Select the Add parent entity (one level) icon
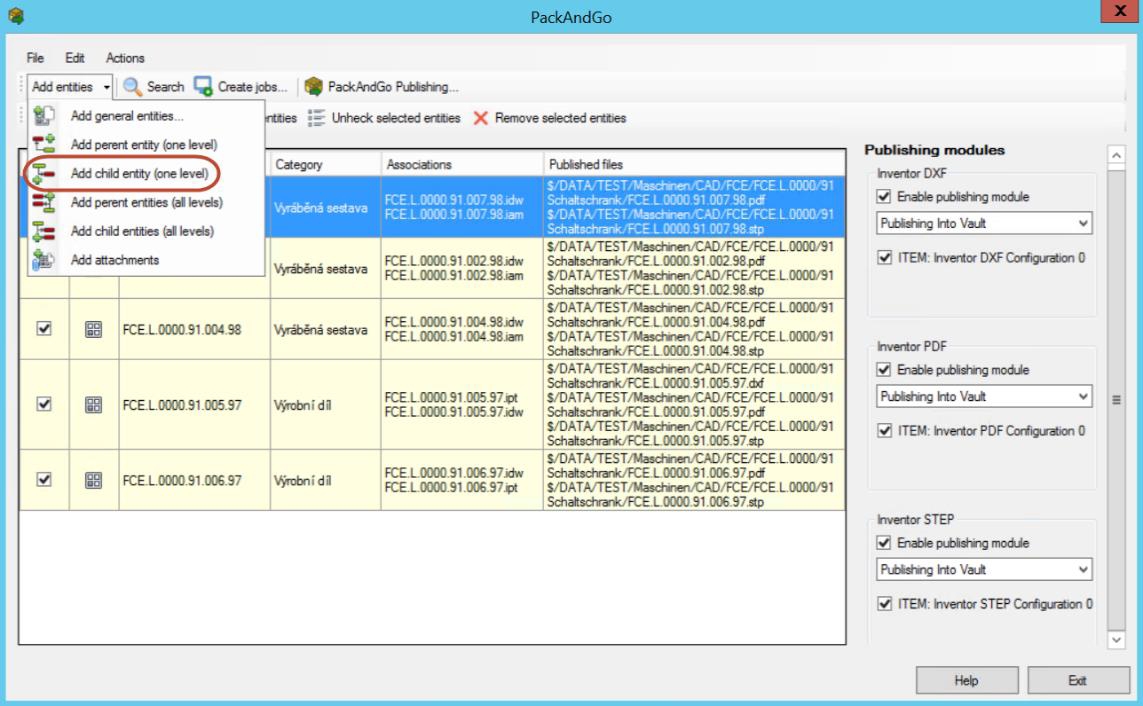The image size is (1143, 706). pyautogui.click(x=43, y=145)
